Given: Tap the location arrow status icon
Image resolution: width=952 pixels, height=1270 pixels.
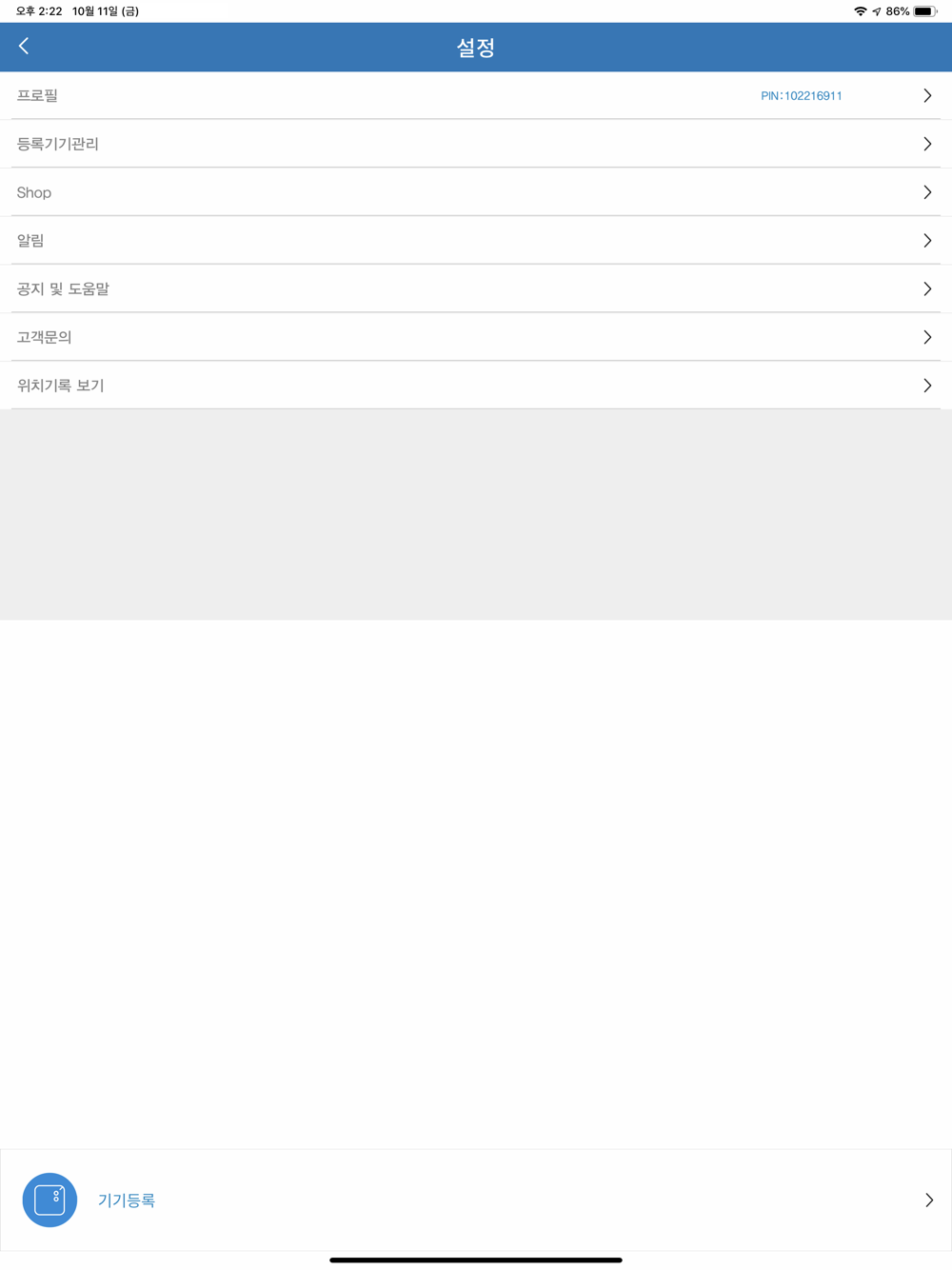Looking at the screenshot, I should pyautogui.click(x=876, y=11).
